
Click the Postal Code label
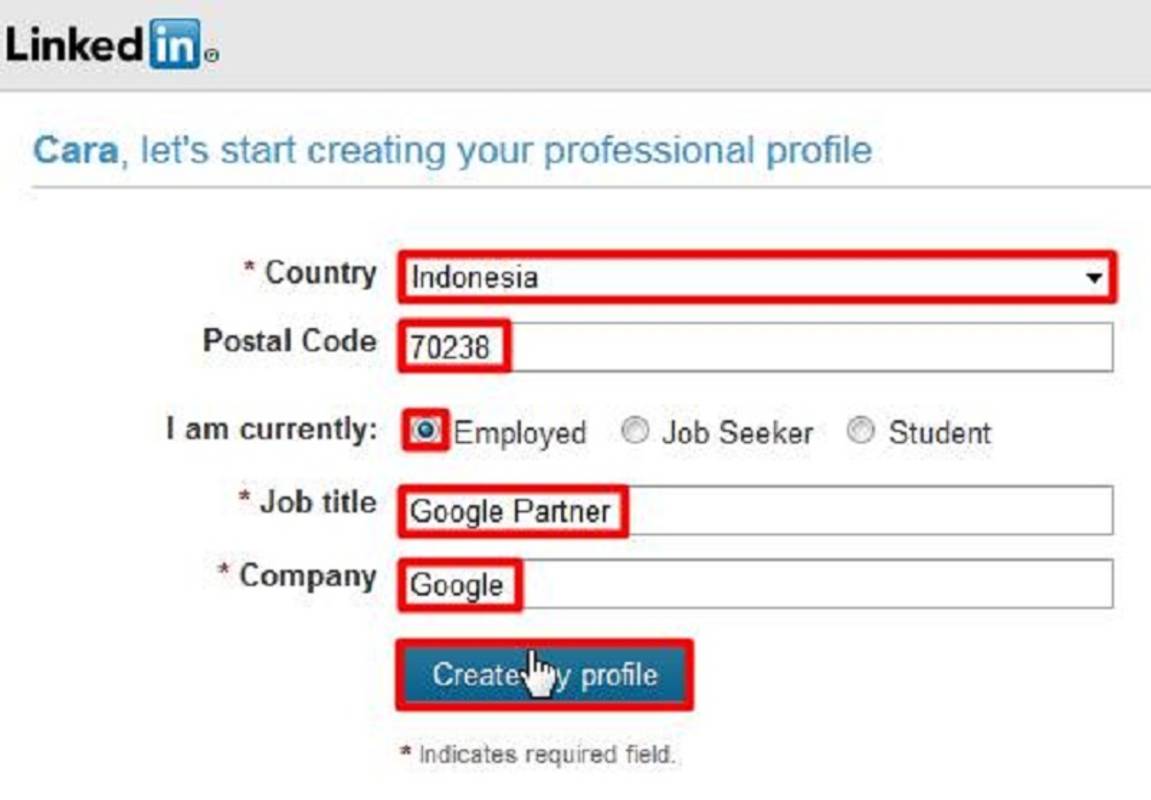tap(290, 341)
